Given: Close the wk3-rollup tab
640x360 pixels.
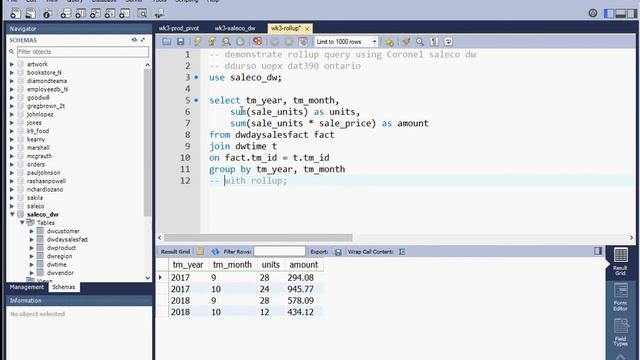Looking at the screenshot, I should pos(307,29).
